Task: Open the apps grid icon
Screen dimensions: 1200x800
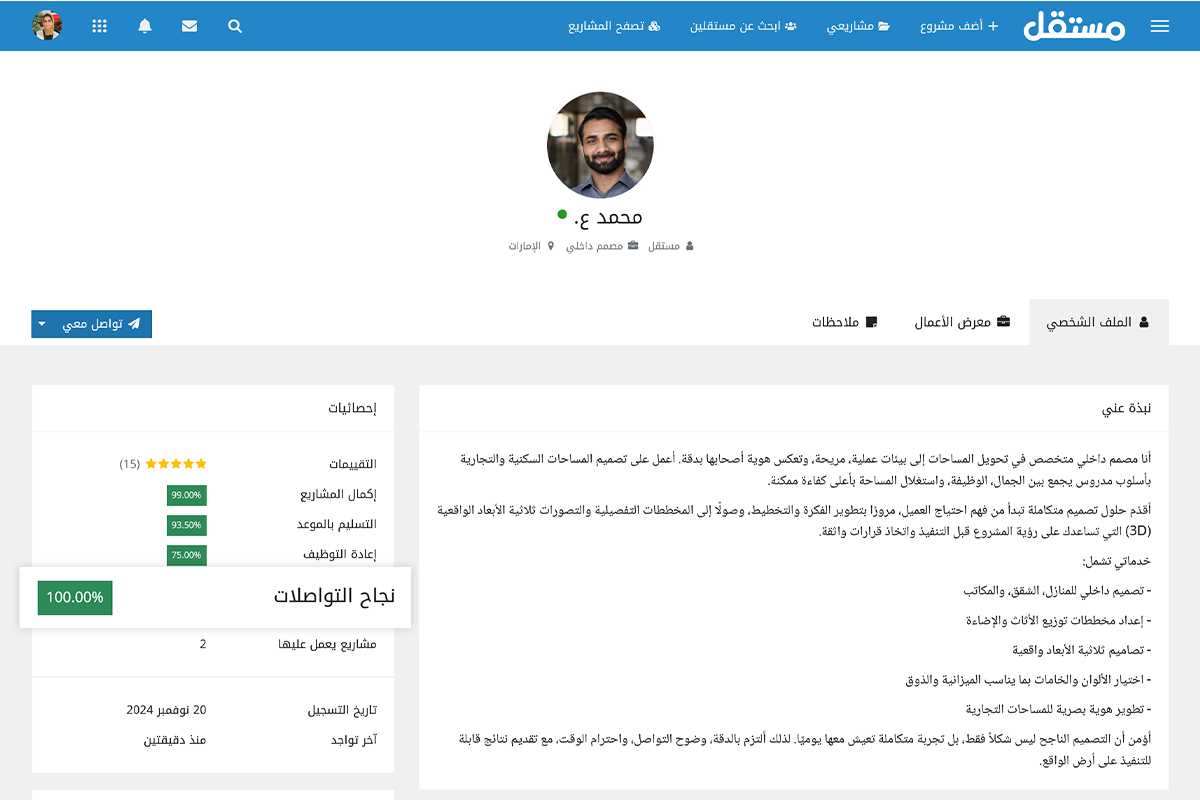Action: [99, 26]
